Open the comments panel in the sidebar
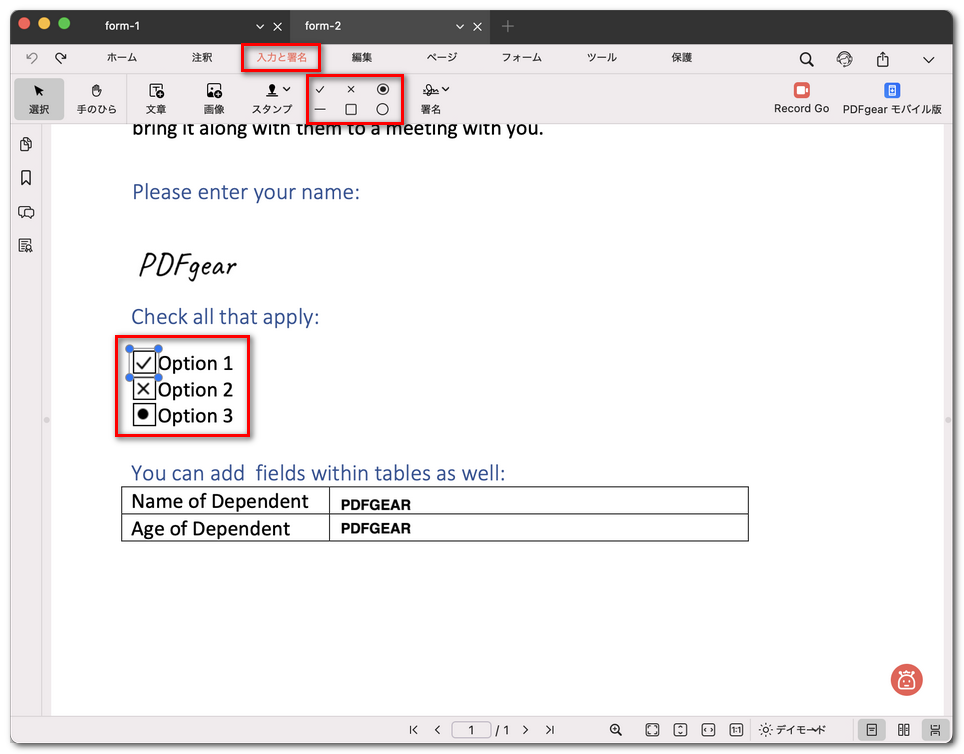This screenshot has width=964, height=754. tap(26, 212)
